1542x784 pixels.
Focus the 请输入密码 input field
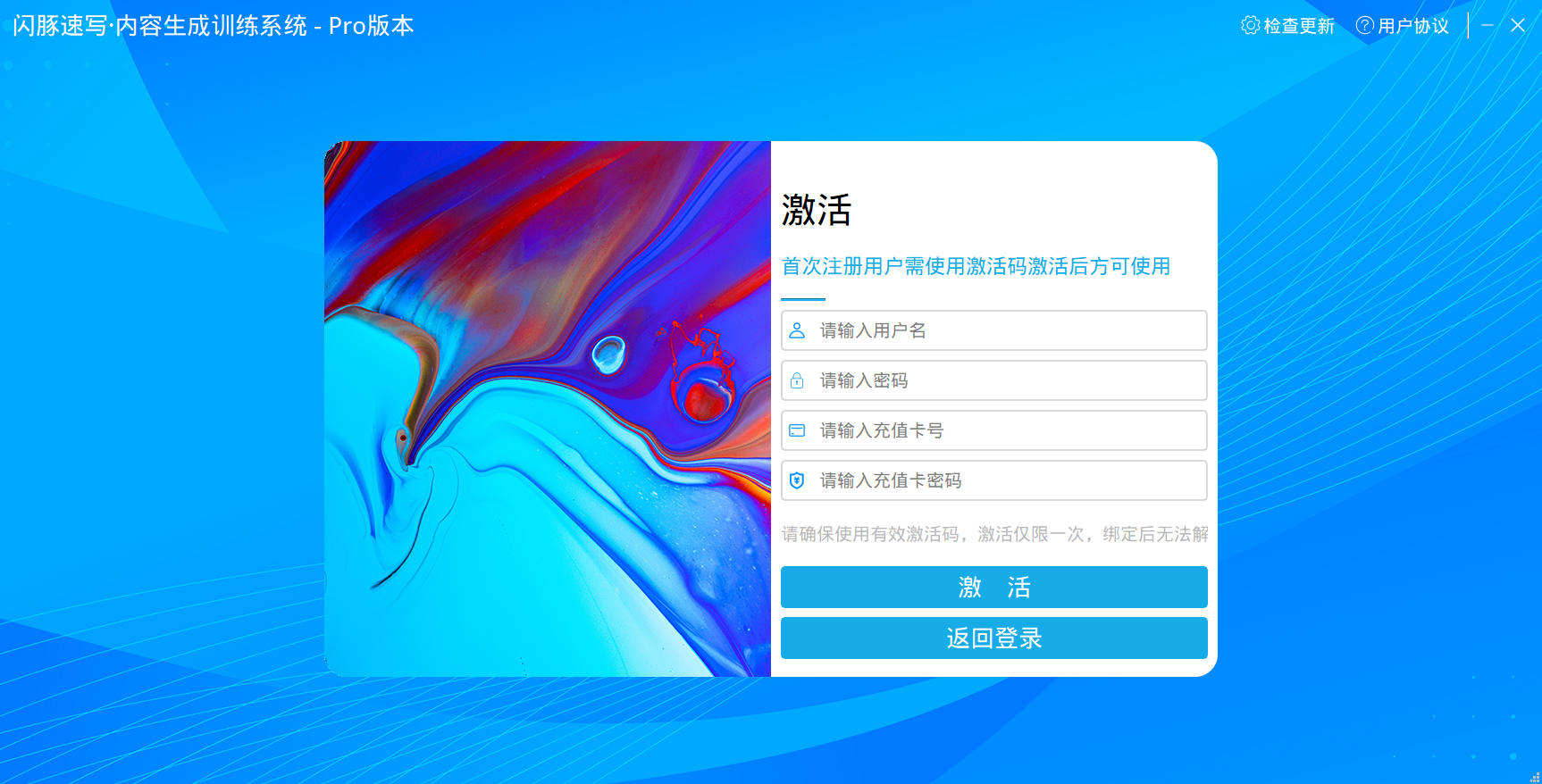pyautogui.click(x=994, y=380)
